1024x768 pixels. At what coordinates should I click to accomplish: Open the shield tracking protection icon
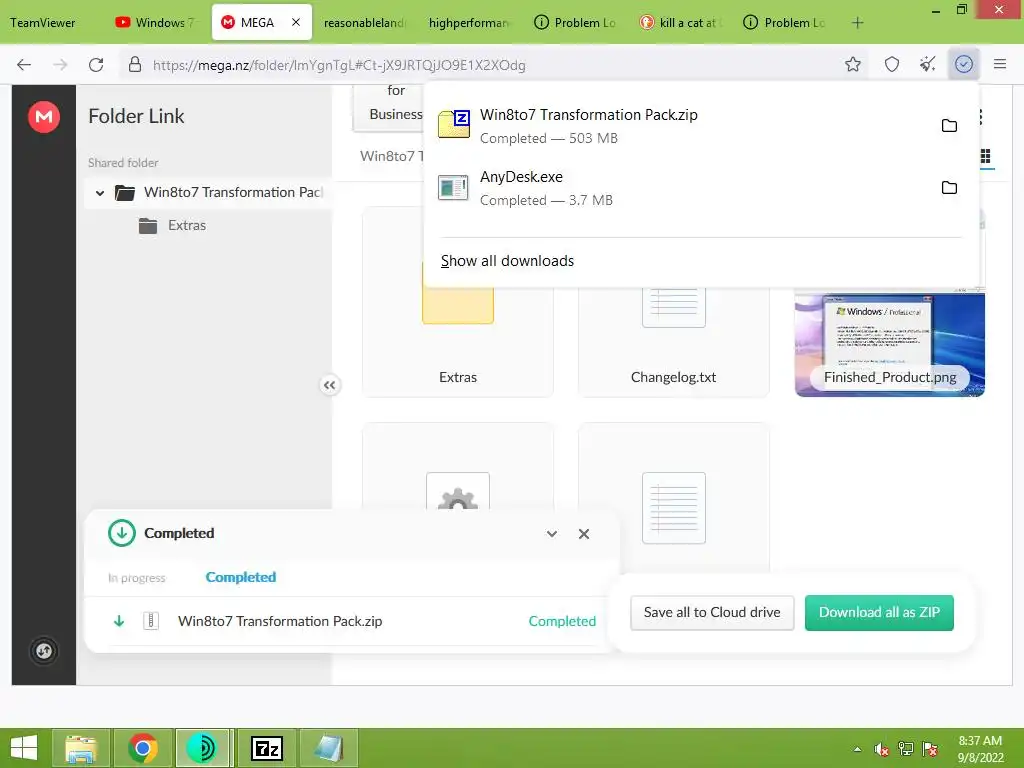coord(891,64)
